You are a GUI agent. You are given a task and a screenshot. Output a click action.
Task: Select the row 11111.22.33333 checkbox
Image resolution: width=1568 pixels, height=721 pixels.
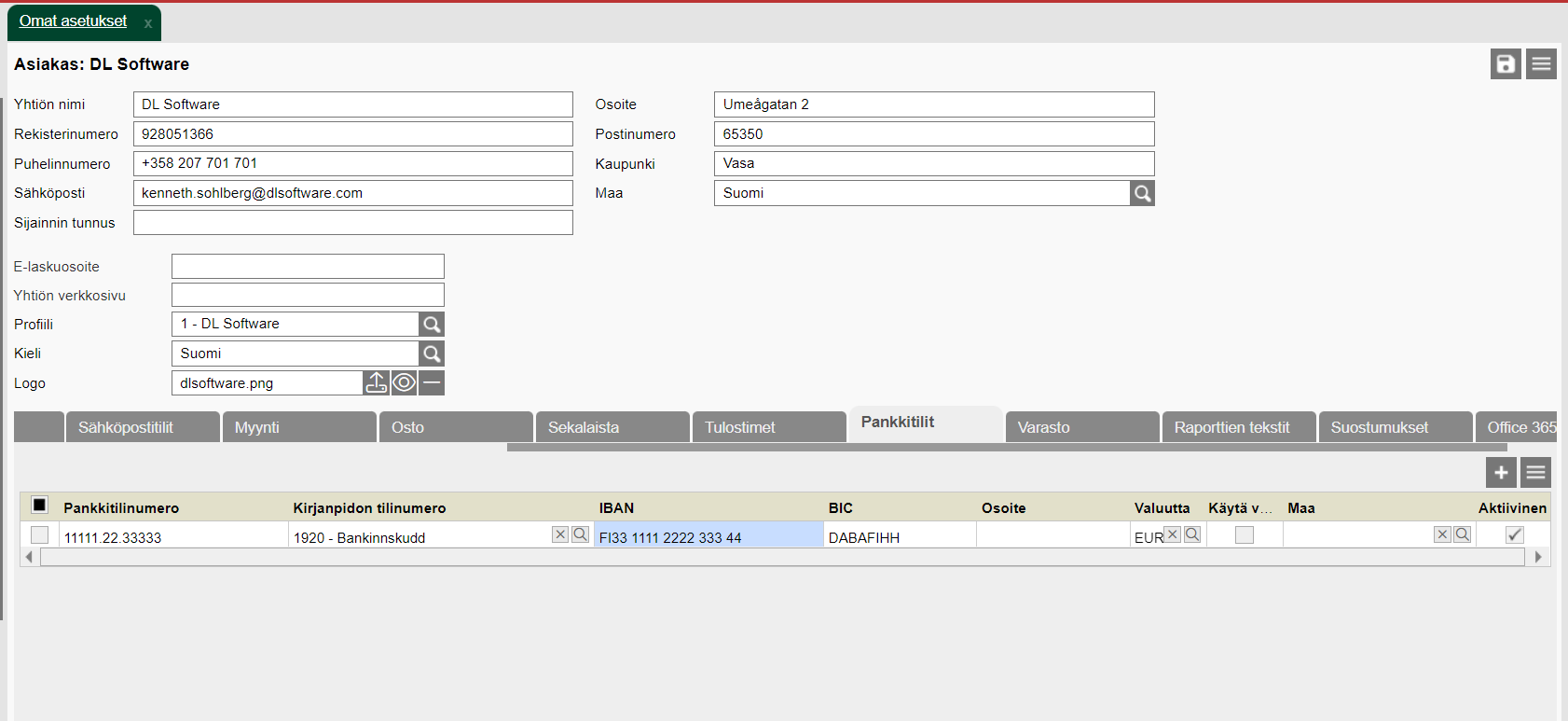point(39,534)
